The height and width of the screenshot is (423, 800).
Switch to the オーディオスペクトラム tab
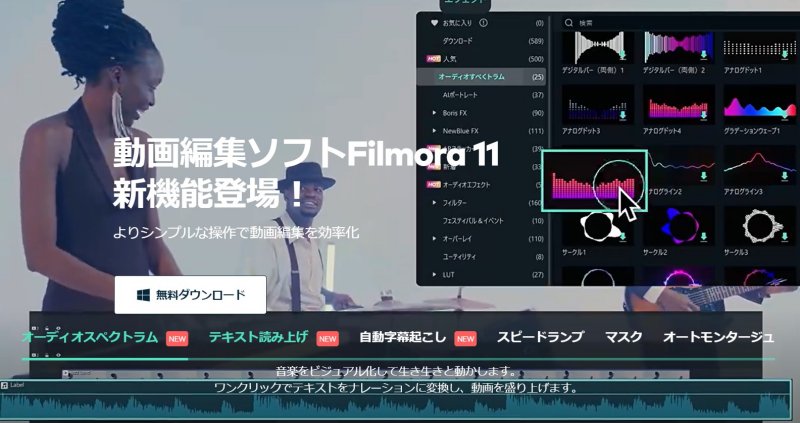coord(90,337)
